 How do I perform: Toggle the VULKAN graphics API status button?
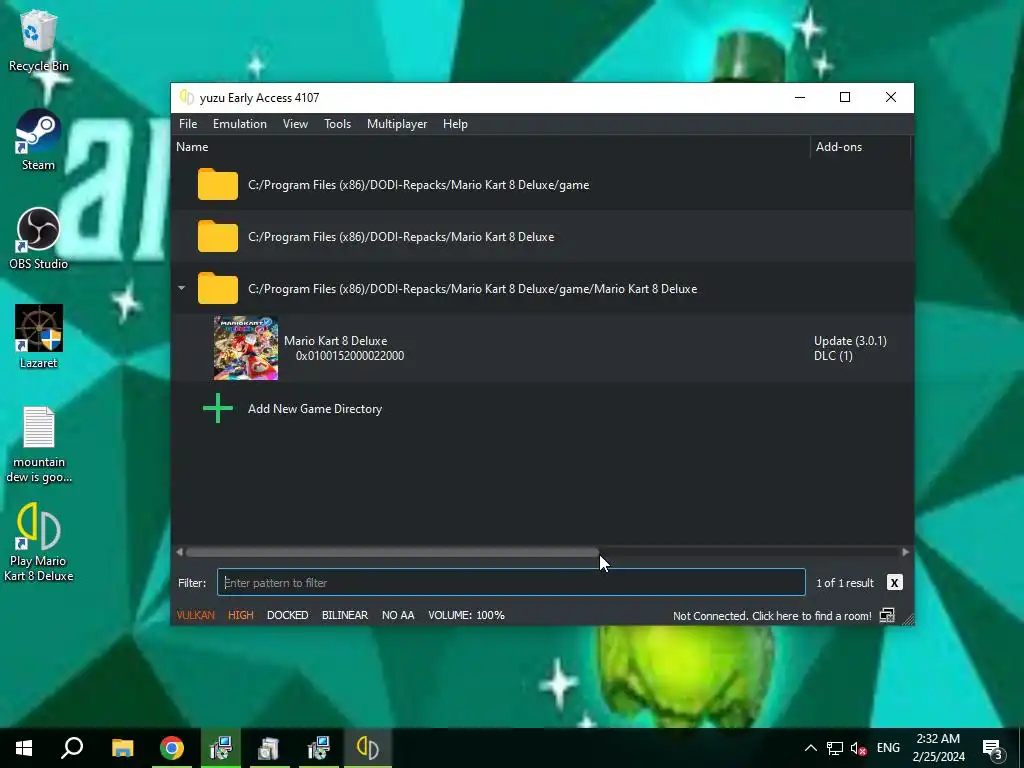coord(195,615)
